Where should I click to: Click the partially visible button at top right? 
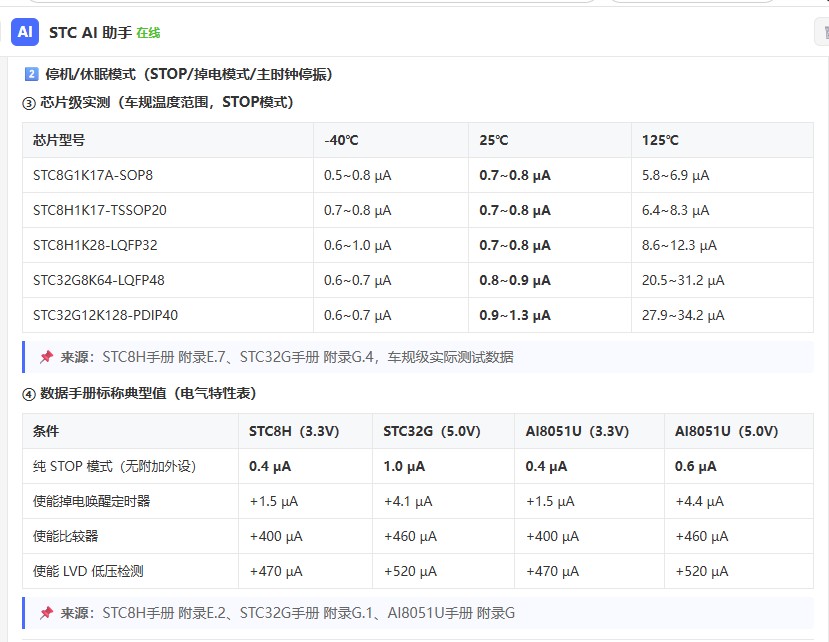822,32
